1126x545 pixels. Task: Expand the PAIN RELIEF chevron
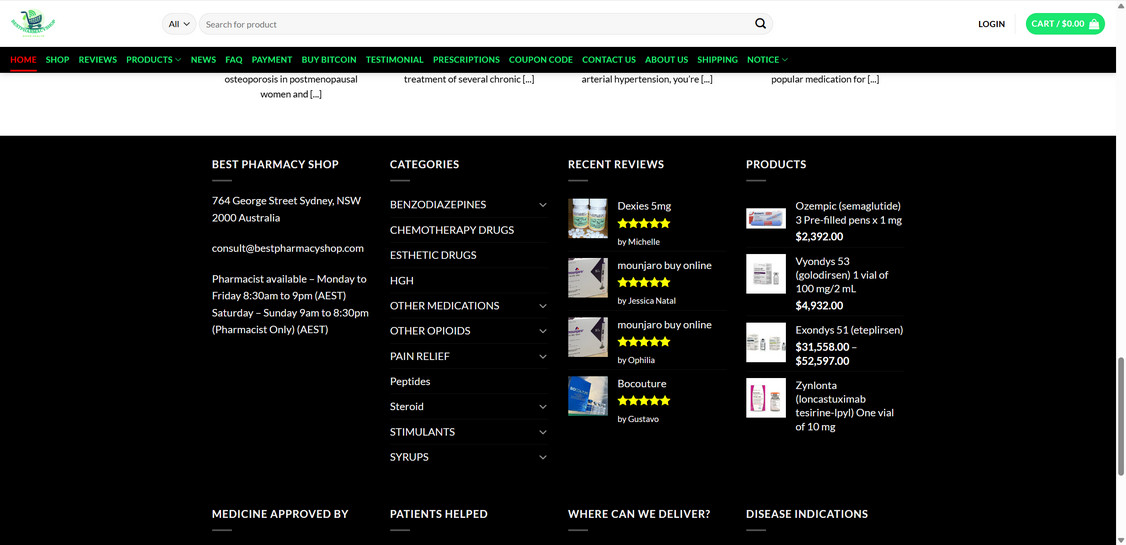click(543, 355)
